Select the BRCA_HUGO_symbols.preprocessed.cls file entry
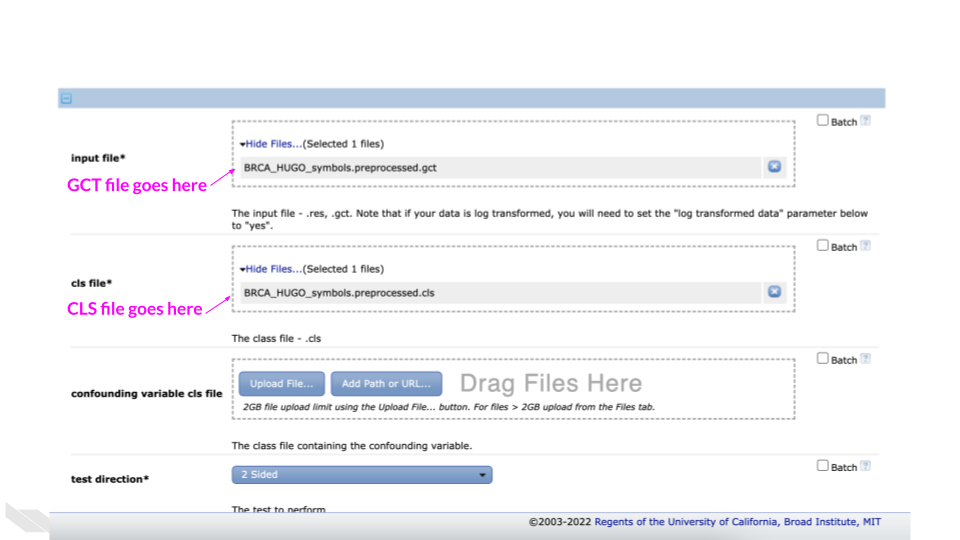The height and width of the screenshot is (540, 960). (x=500, y=293)
